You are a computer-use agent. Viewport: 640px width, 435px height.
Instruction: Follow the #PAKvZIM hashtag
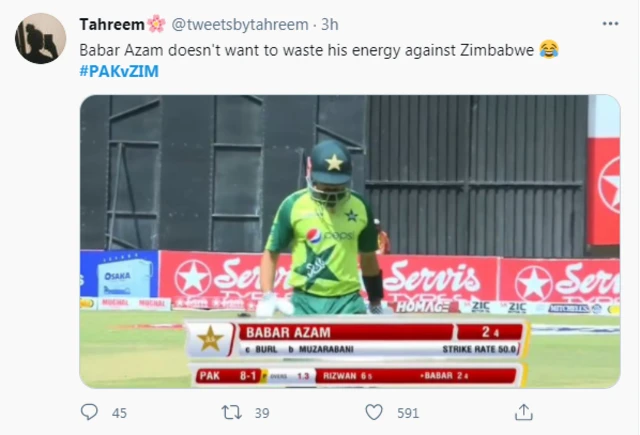[119, 71]
